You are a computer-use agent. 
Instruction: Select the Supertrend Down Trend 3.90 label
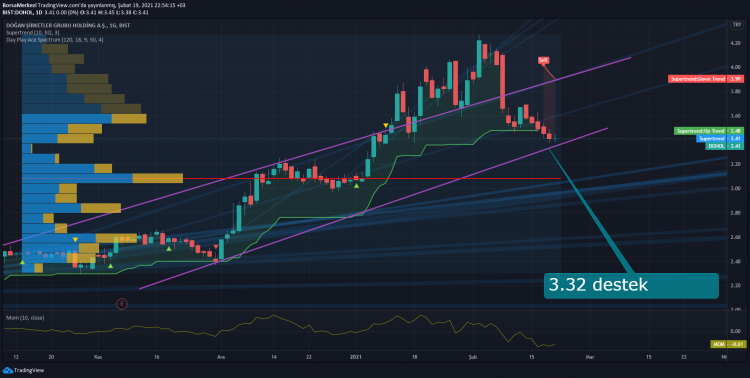[706, 79]
